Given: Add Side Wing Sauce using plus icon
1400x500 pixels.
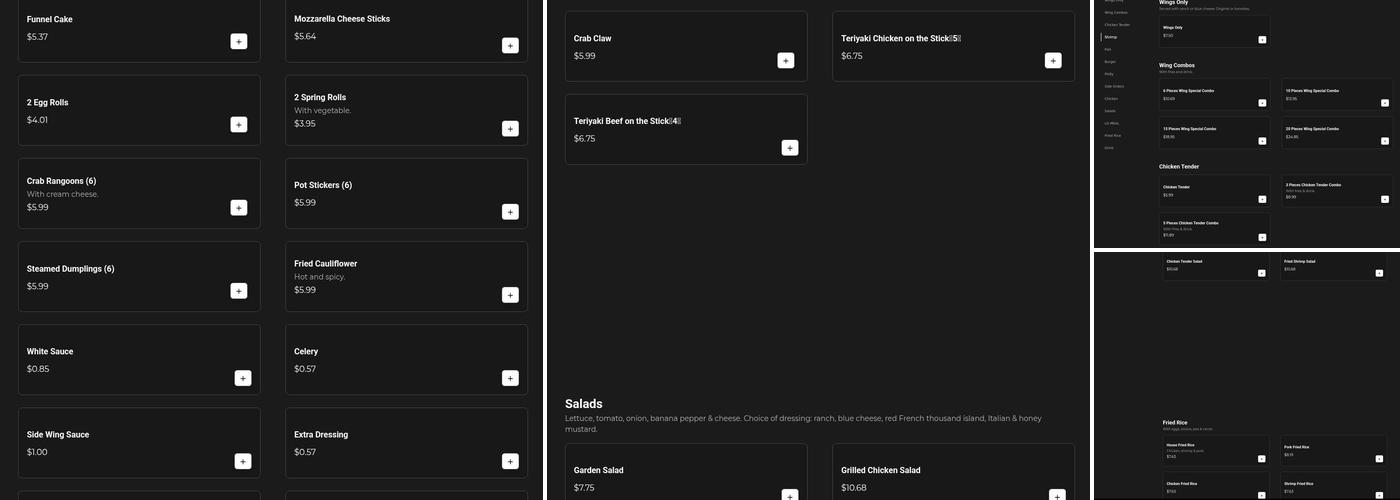Looking at the screenshot, I should pyautogui.click(x=243, y=461).
